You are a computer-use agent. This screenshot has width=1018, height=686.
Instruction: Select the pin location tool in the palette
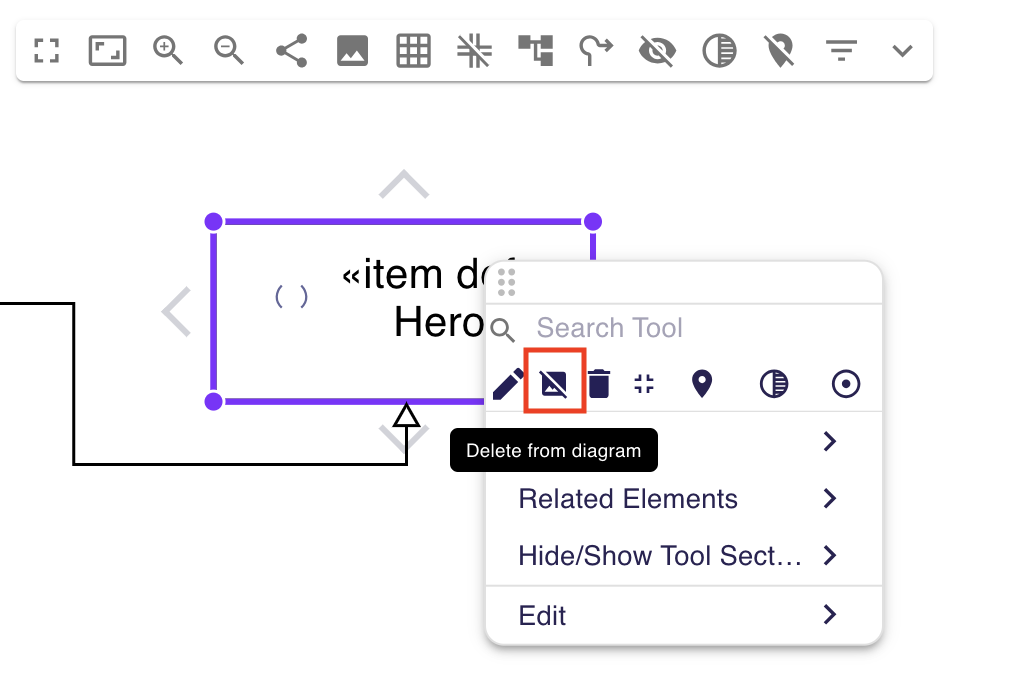[701, 383]
